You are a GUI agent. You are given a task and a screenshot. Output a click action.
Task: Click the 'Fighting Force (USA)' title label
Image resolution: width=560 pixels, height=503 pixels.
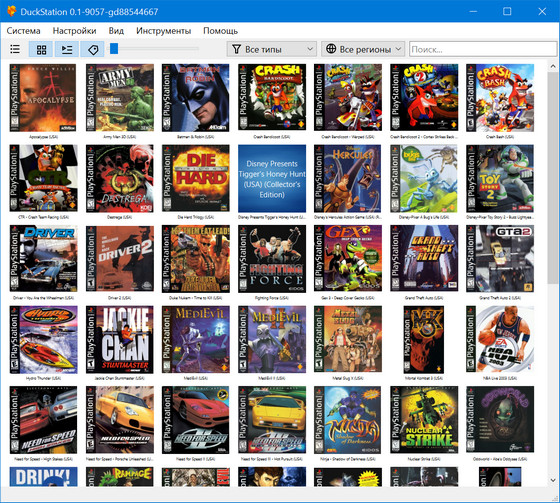[x=272, y=298]
